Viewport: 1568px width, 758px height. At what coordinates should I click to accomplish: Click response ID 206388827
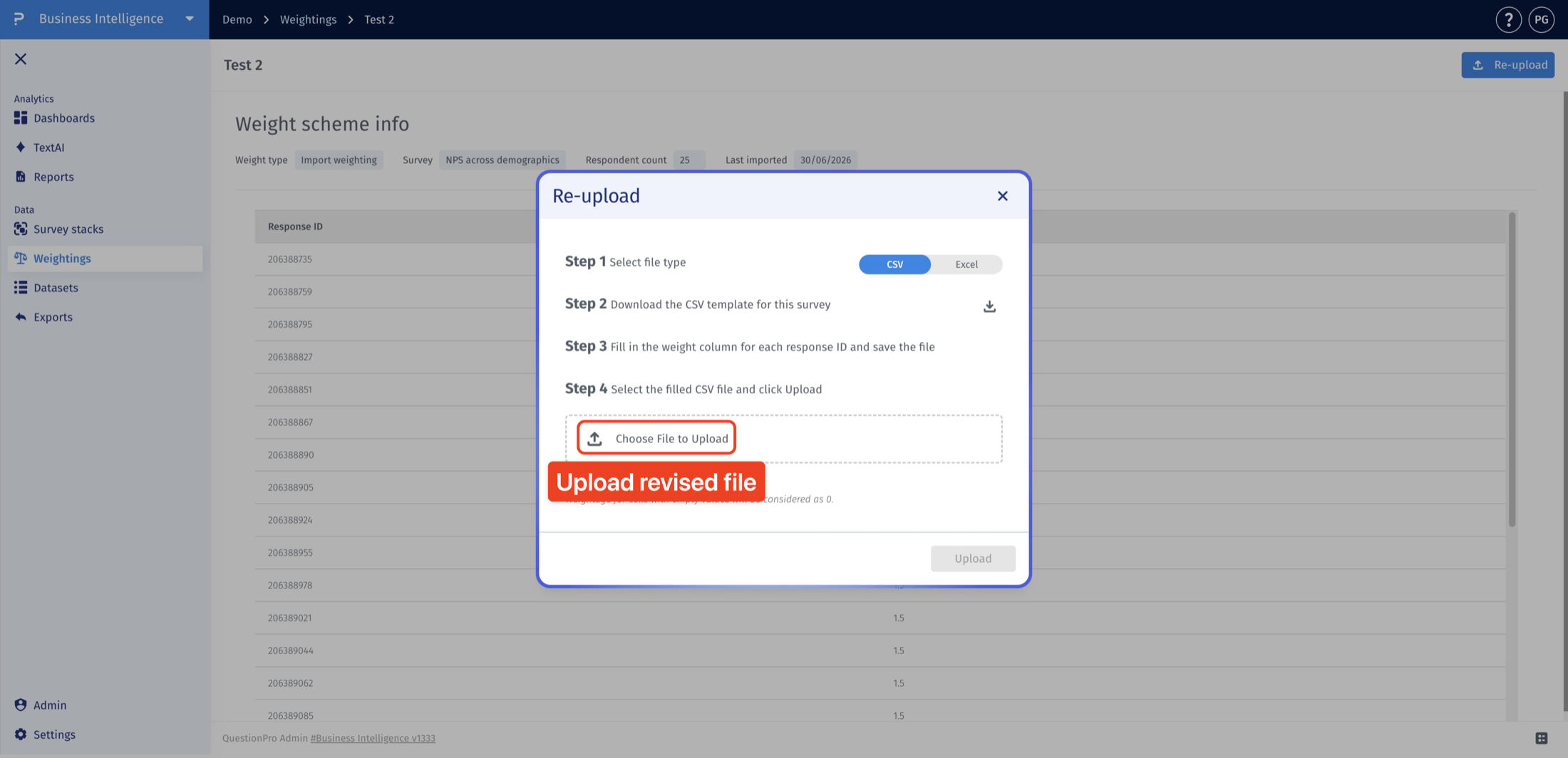tap(289, 357)
